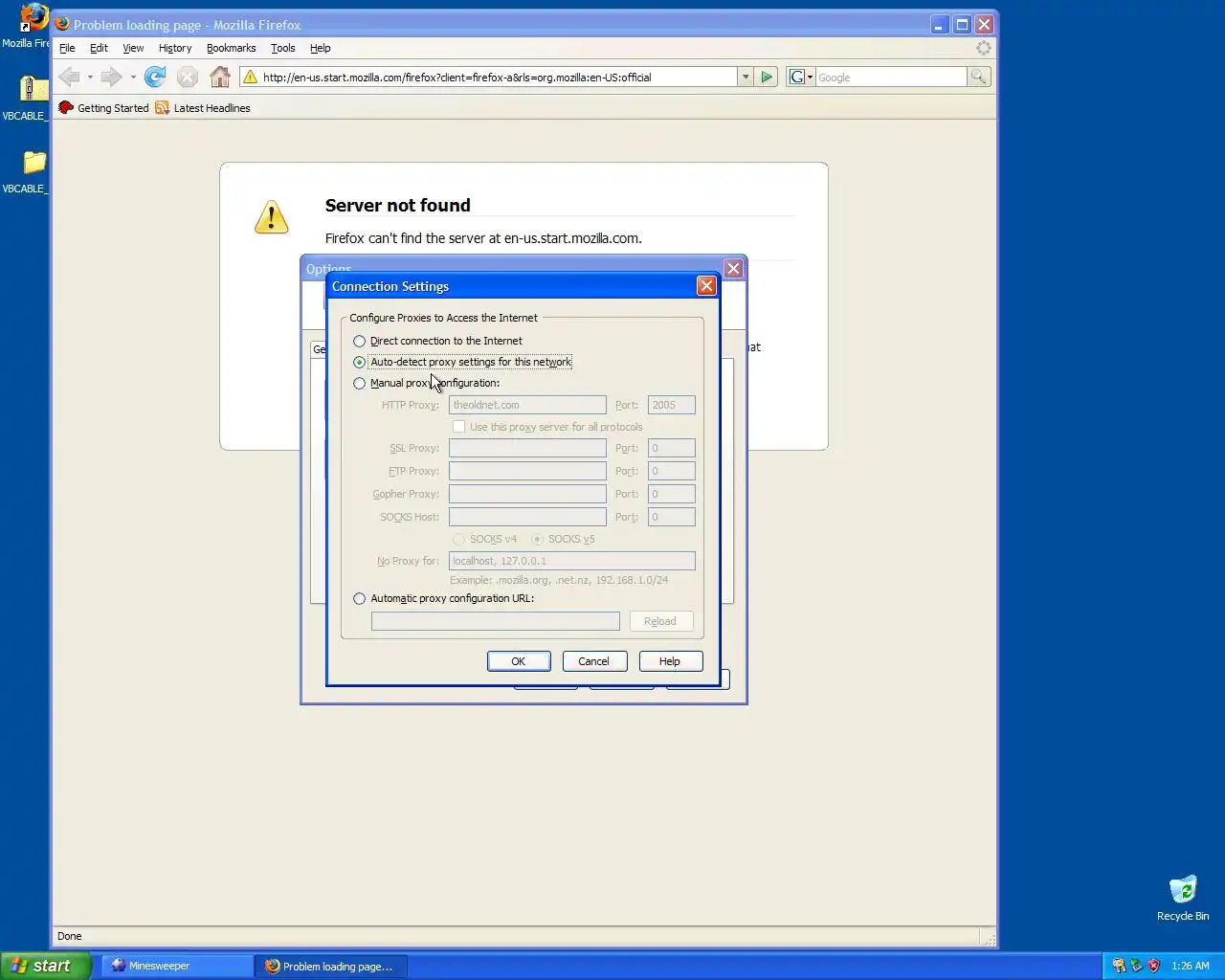1225x980 pixels.
Task: Toggle Use this proxy server for all protocols
Action: coord(458,427)
